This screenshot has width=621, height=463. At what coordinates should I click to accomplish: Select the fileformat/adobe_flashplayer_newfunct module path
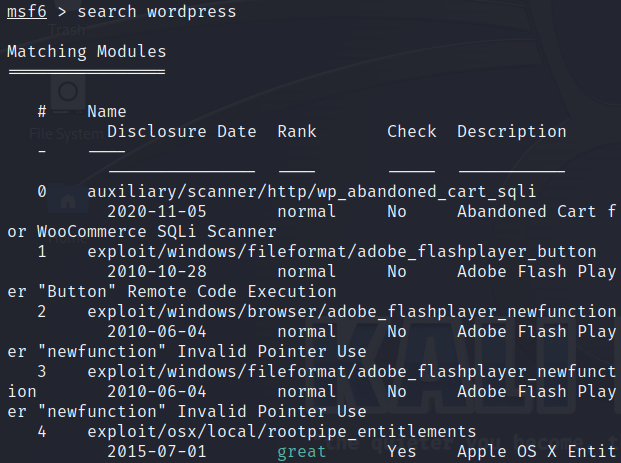pyautogui.click(x=352, y=372)
